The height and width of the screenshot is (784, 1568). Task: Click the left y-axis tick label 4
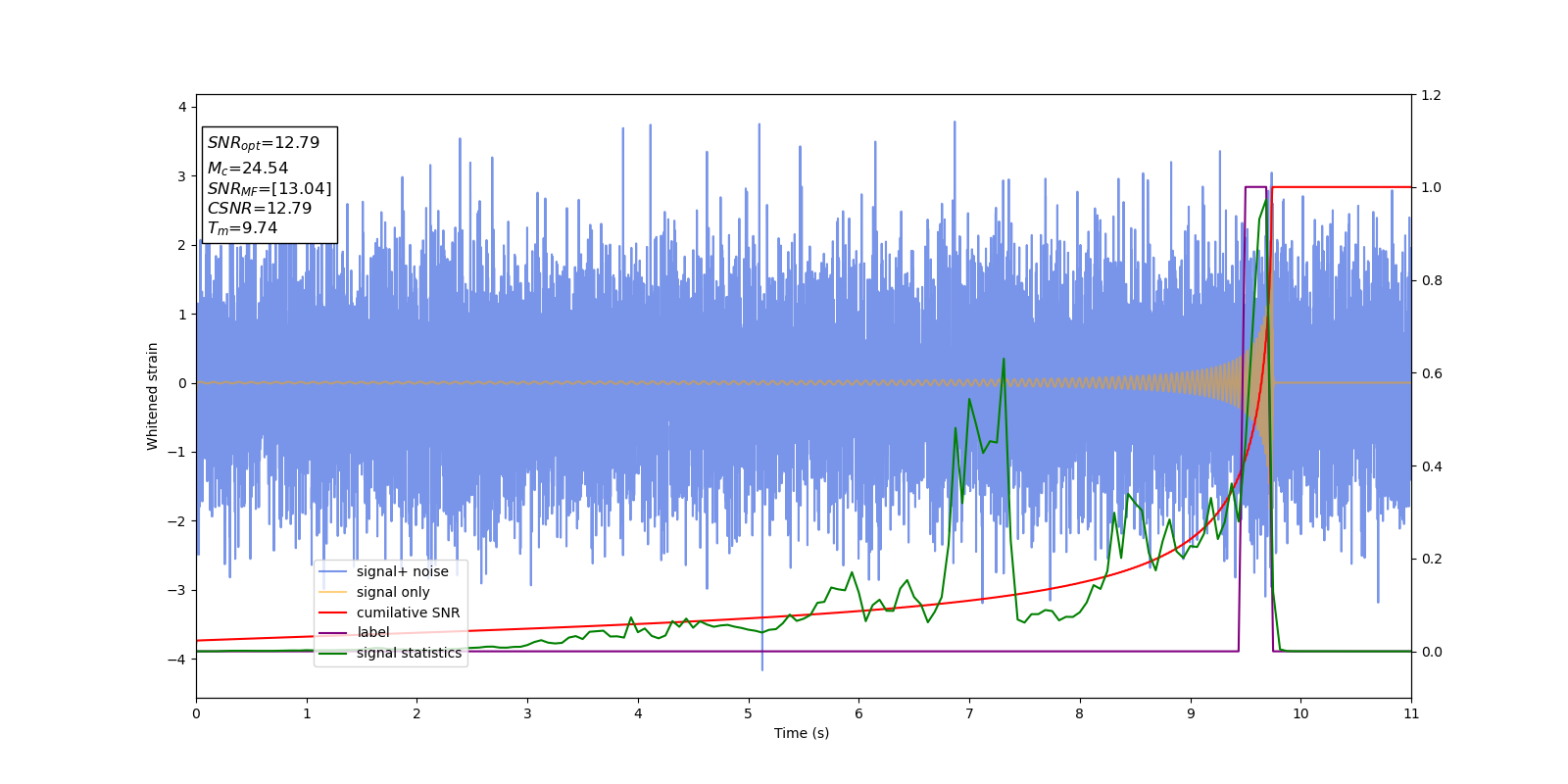pyautogui.click(x=182, y=107)
